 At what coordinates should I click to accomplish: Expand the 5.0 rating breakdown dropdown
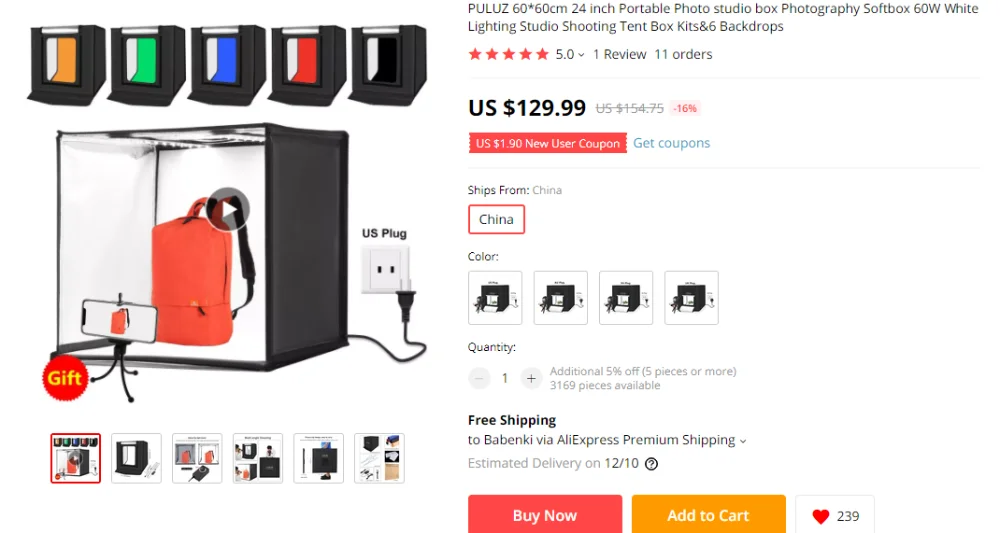(x=570, y=54)
